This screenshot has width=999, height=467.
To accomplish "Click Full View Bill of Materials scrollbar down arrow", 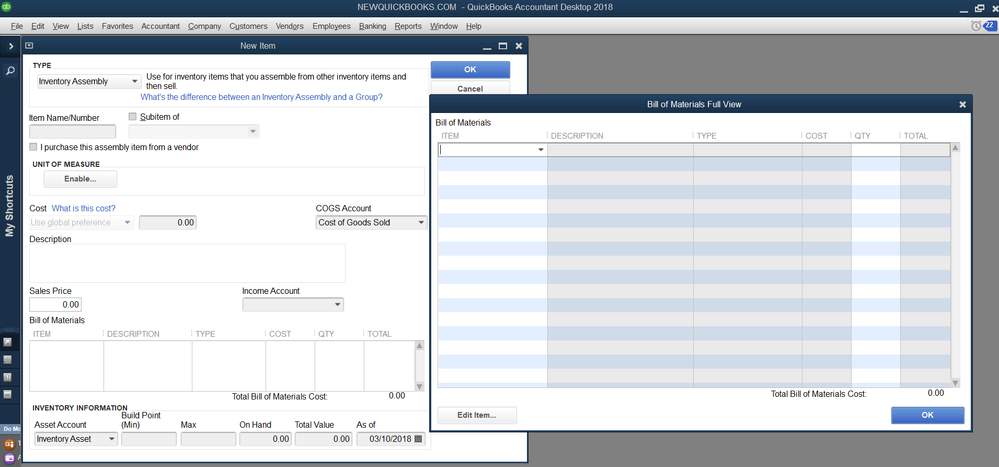I will pyautogui.click(x=955, y=382).
